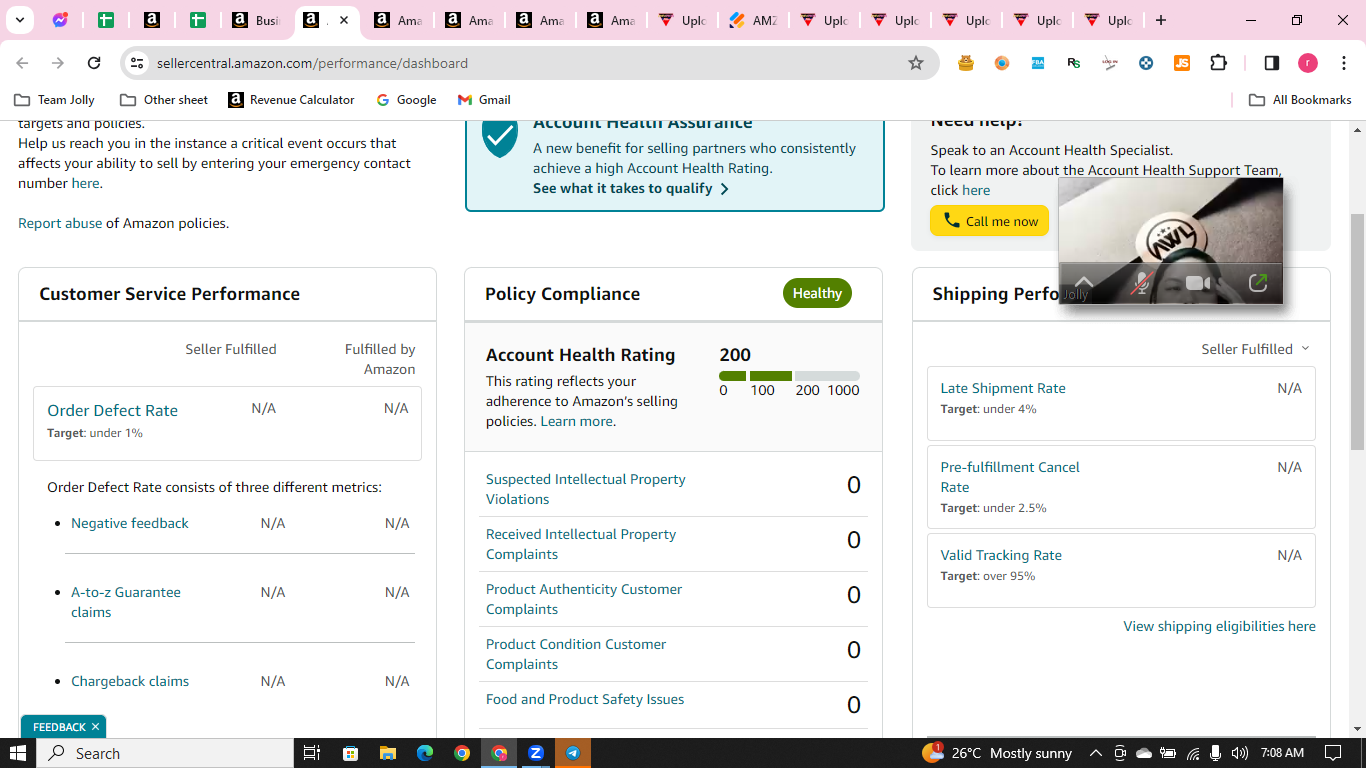Click the Call me now button
1366x768 pixels.
989,221
